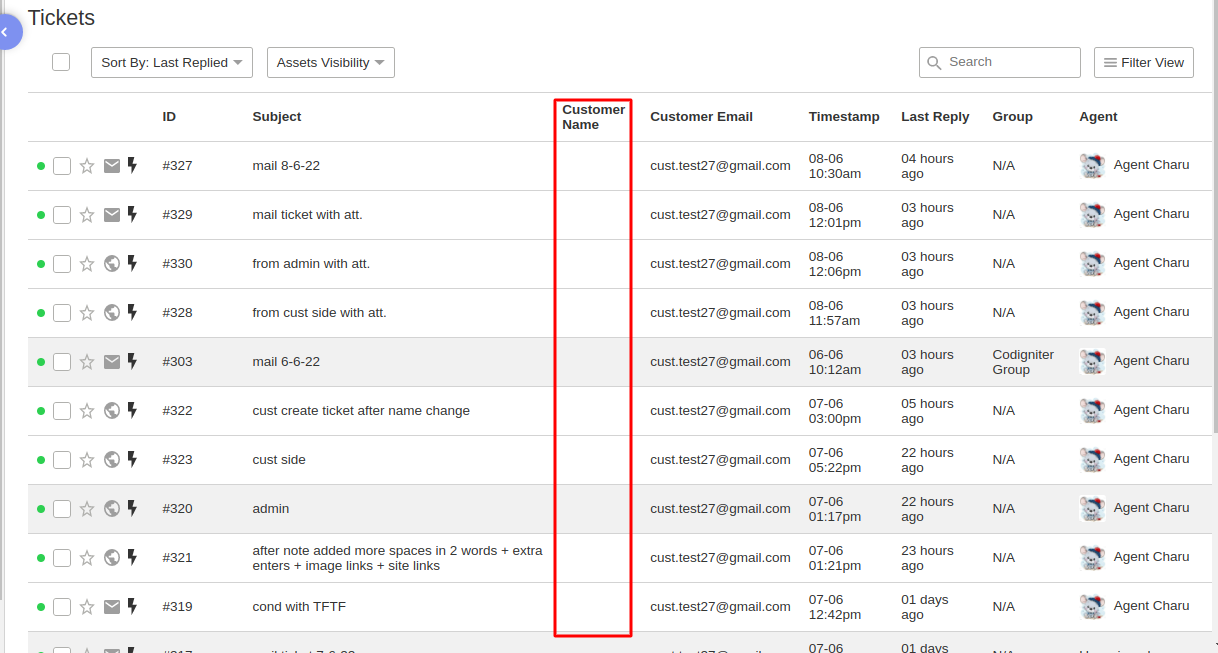Star ticket #319
The height and width of the screenshot is (653, 1218).
pos(87,607)
